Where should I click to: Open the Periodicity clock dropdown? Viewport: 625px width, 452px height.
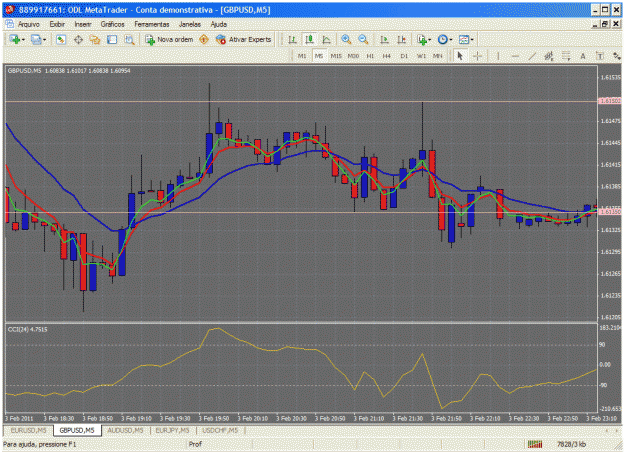(x=445, y=39)
